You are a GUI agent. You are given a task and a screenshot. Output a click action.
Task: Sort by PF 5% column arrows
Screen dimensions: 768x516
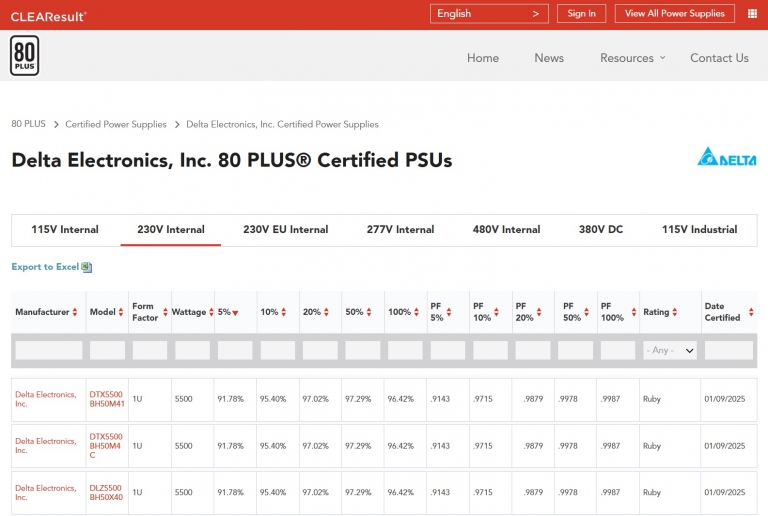(449, 312)
